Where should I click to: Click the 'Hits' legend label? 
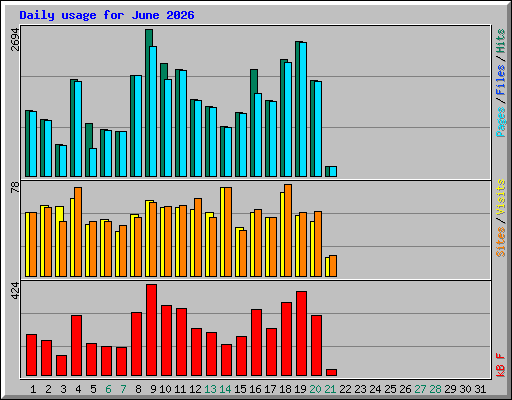point(500,41)
